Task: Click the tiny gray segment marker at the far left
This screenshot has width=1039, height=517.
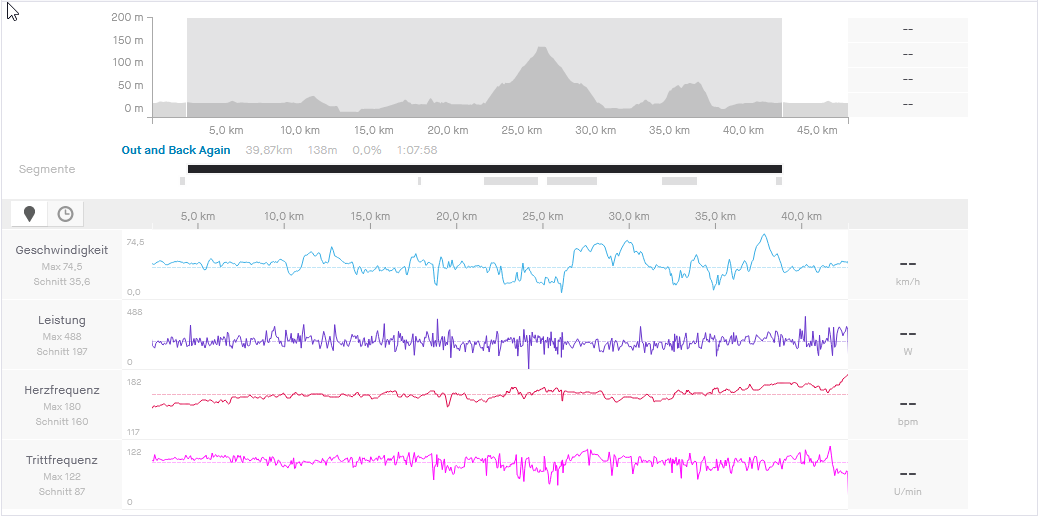Action: [182, 181]
